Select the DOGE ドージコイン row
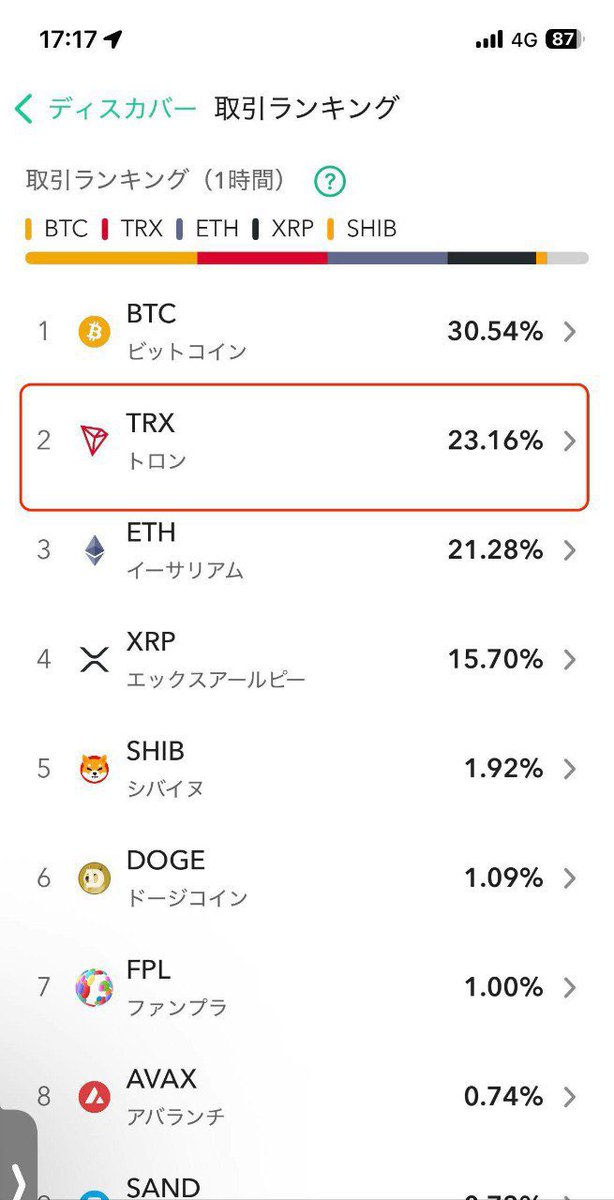The image size is (614, 1200). [x=300, y=879]
